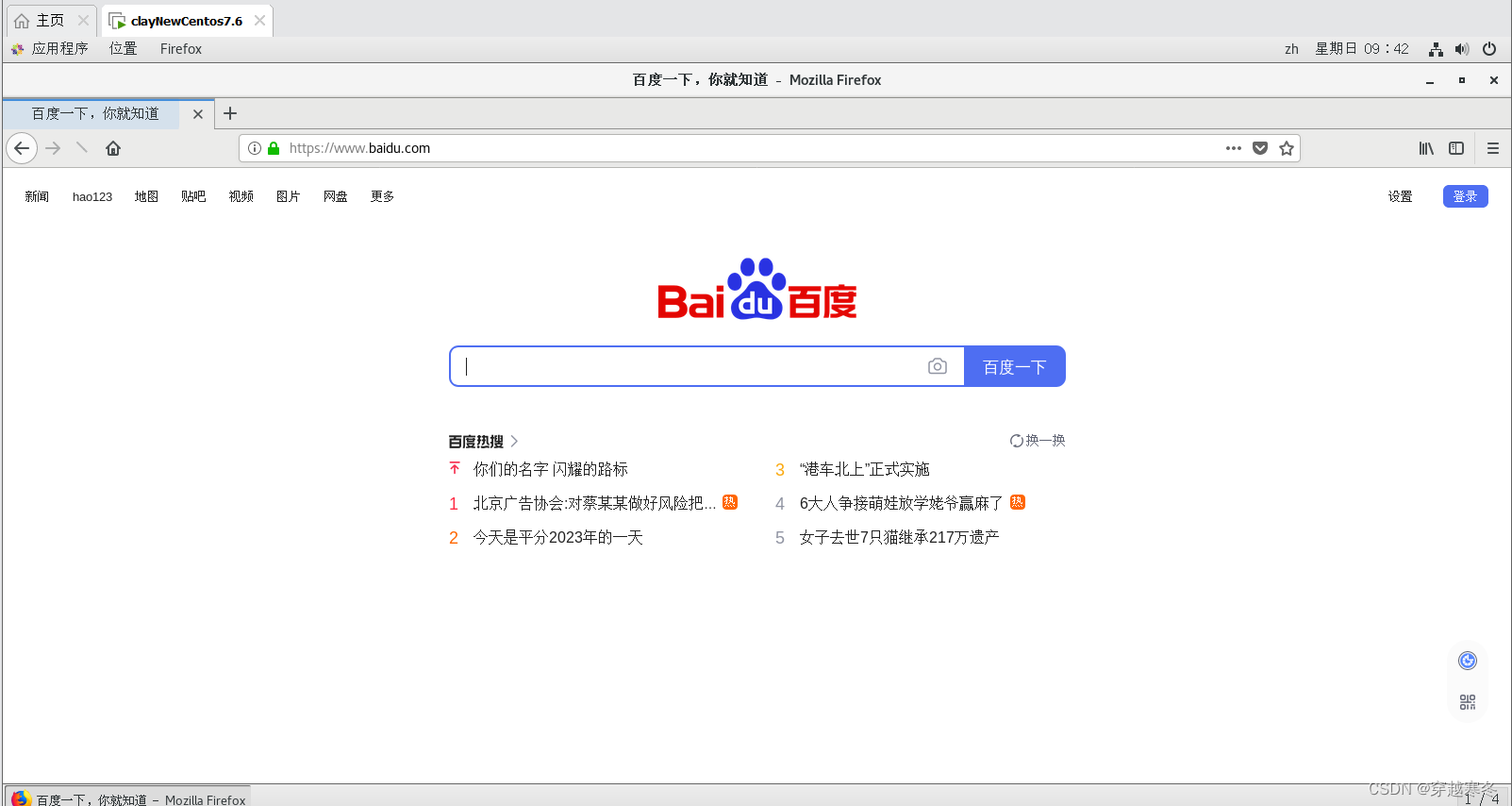Open Firefox library icon
The height and width of the screenshot is (806, 1512).
point(1426,148)
